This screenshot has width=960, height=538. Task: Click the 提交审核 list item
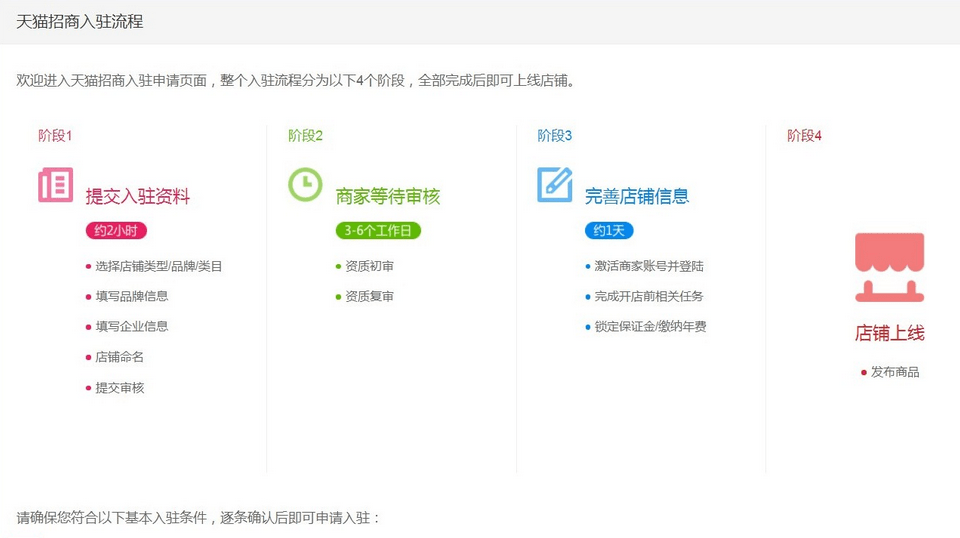pyautogui.click(x=115, y=387)
